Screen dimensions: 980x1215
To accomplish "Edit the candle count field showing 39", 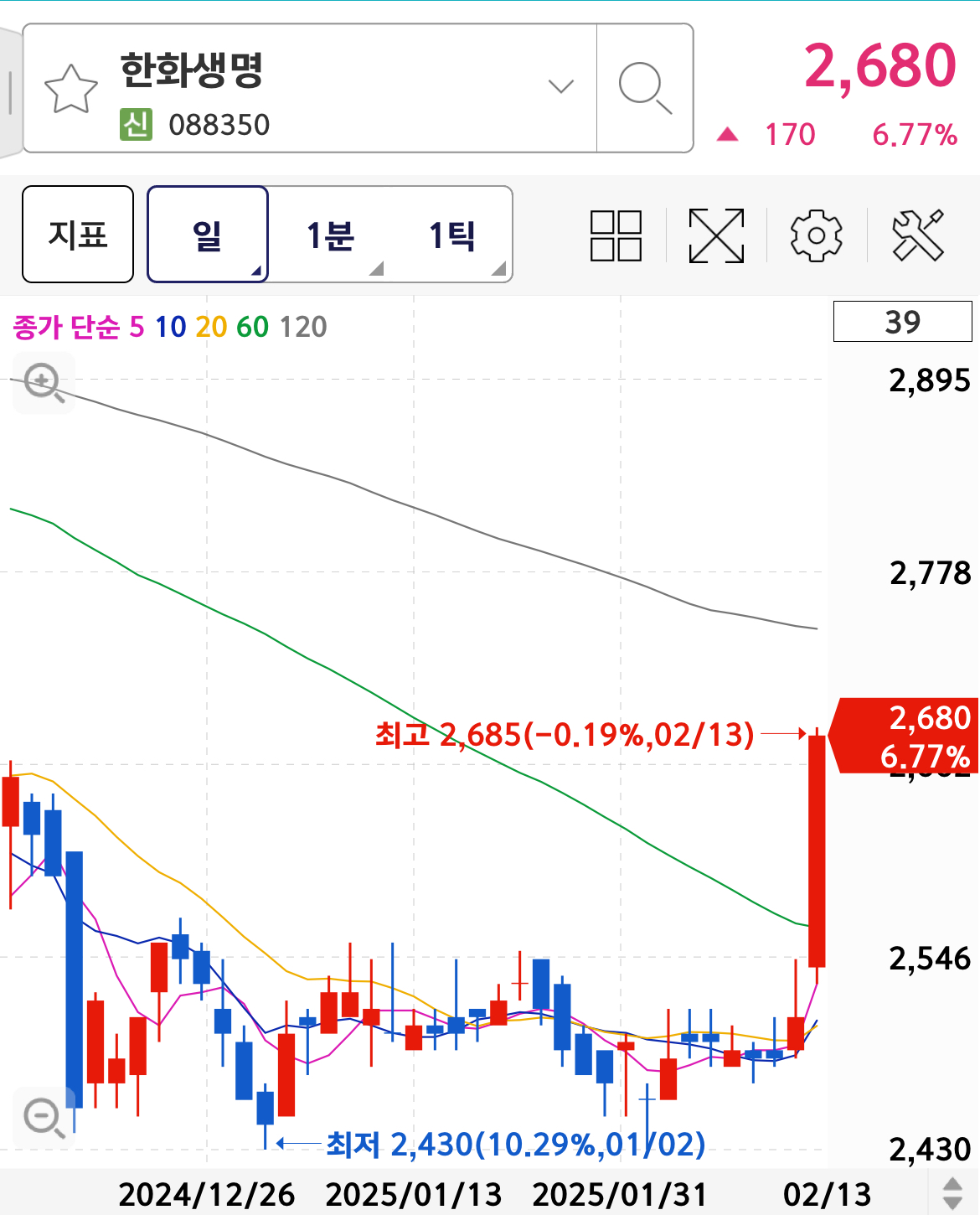I will tap(902, 322).
